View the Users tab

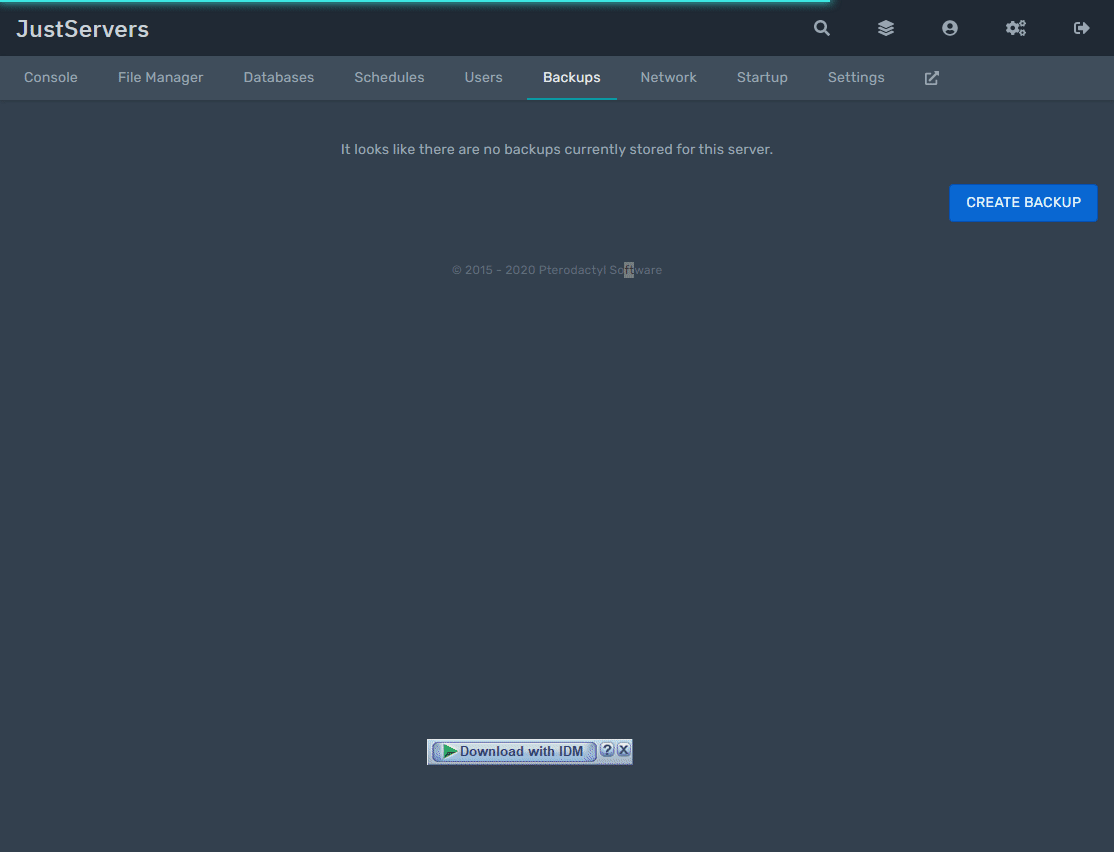(483, 77)
